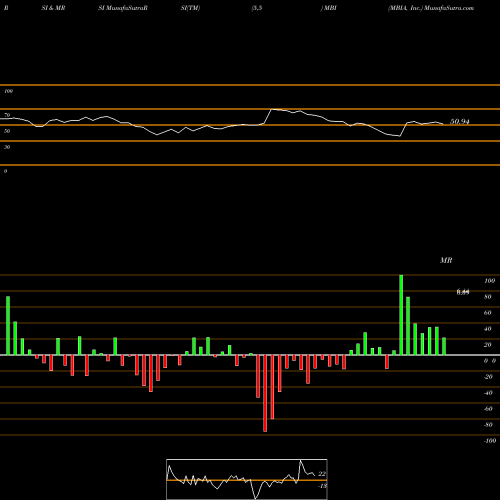Click the 'SI MunafaSutraR' header text
Viewport: 500px width, 500px height.
[123, 8]
